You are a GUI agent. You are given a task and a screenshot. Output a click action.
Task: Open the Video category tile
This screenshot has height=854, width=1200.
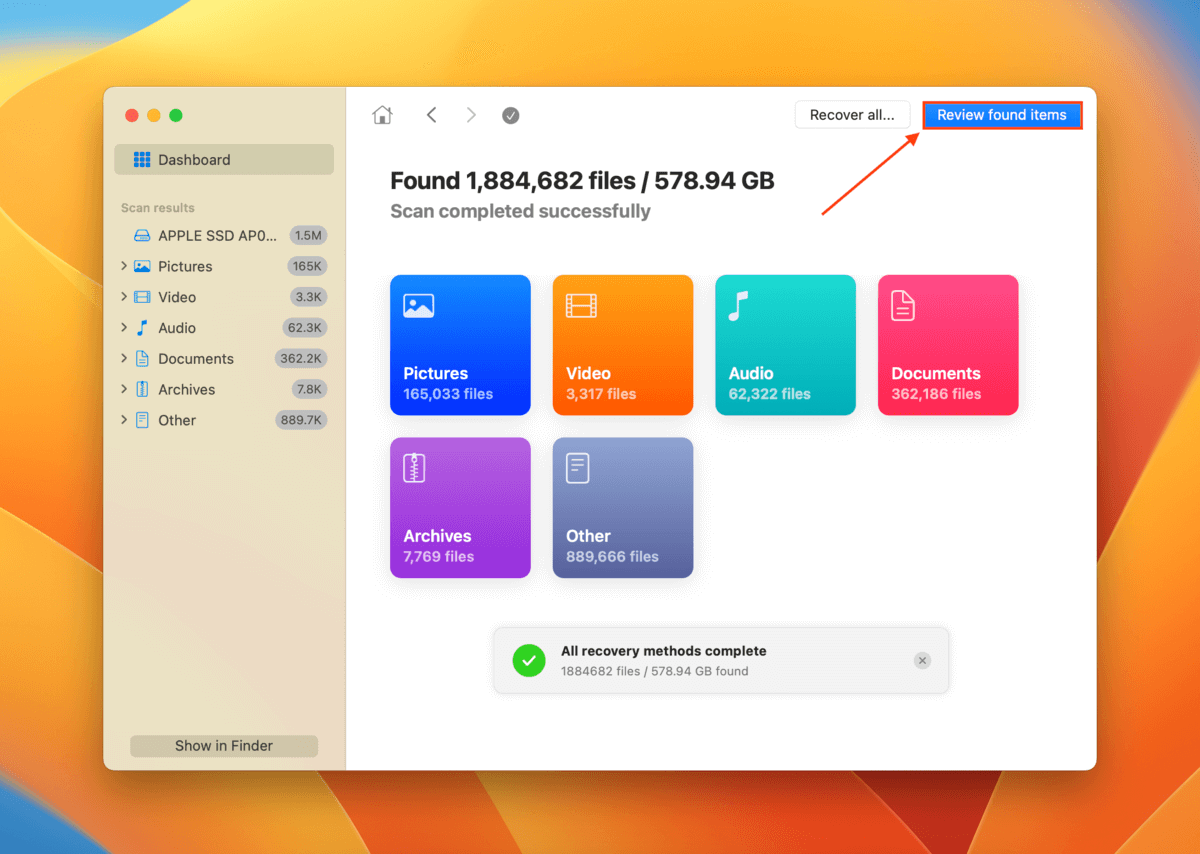622,345
